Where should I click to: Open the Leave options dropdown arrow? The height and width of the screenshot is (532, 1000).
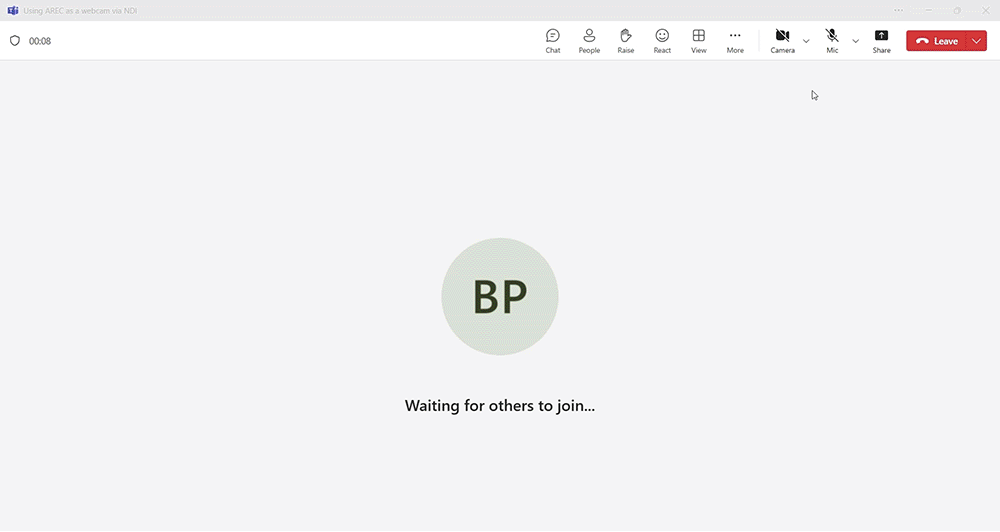click(x=977, y=41)
